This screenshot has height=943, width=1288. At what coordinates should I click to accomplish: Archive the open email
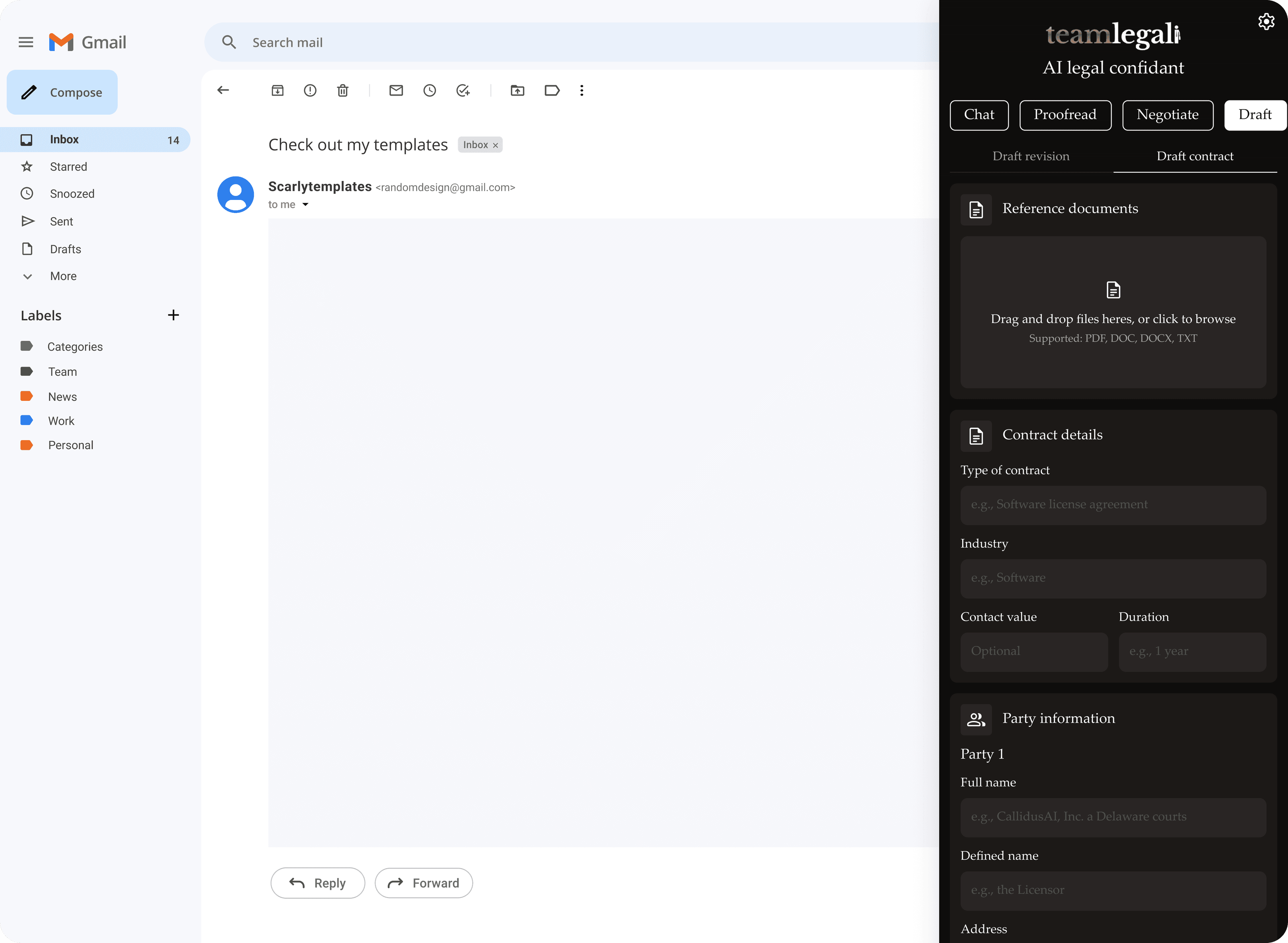pos(278,90)
